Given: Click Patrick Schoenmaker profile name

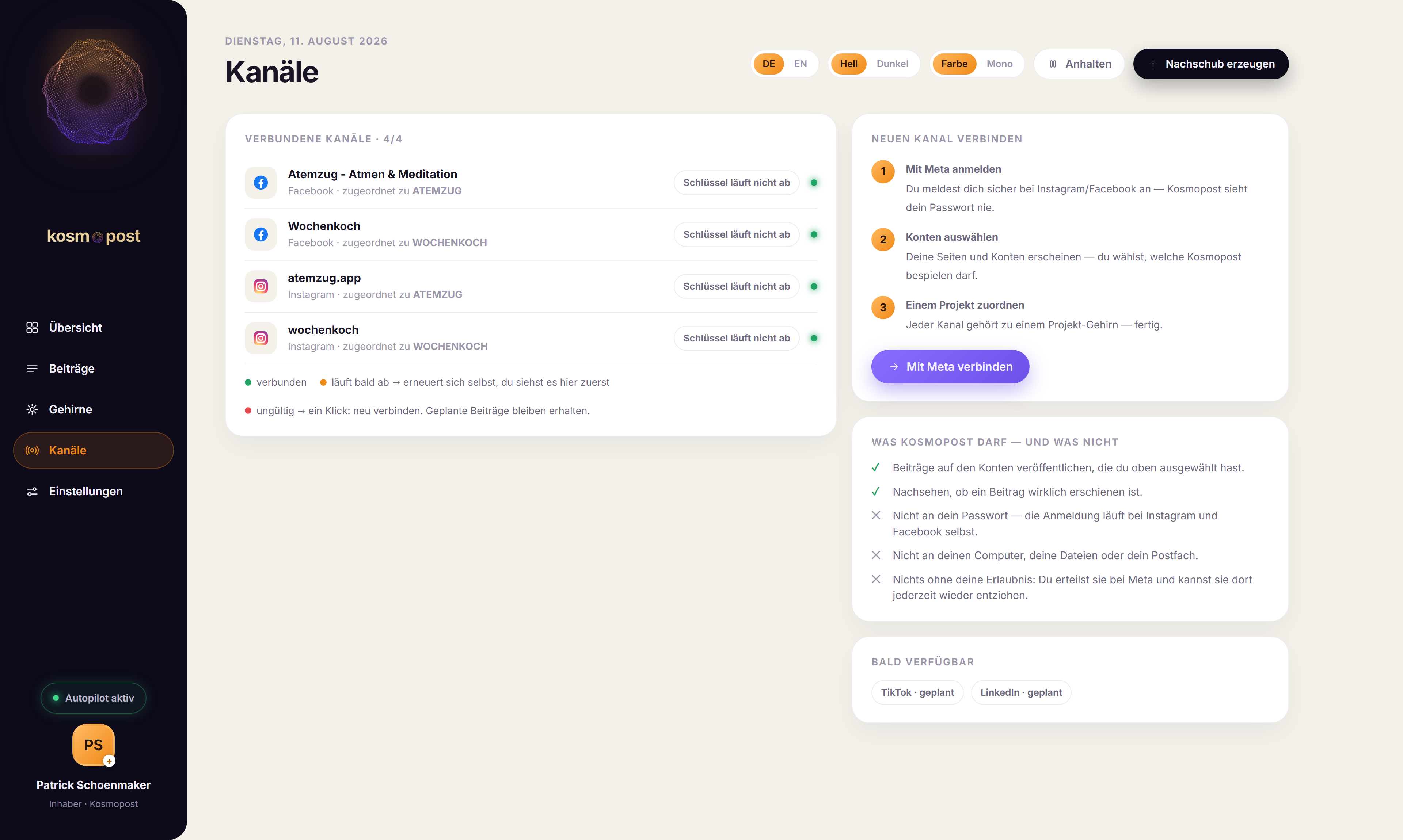Looking at the screenshot, I should coord(94,785).
